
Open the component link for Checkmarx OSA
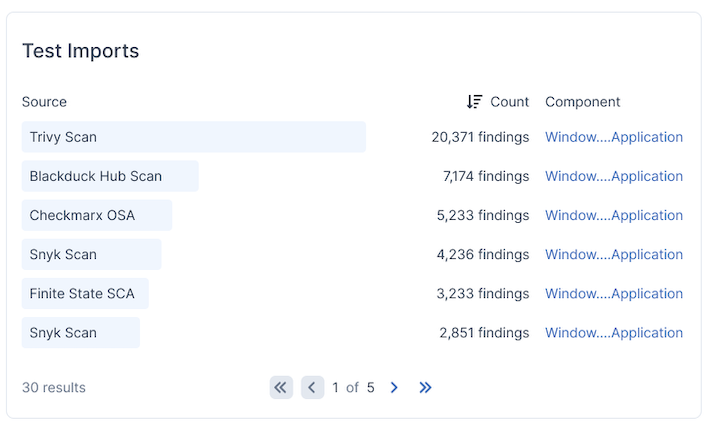(613, 215)
